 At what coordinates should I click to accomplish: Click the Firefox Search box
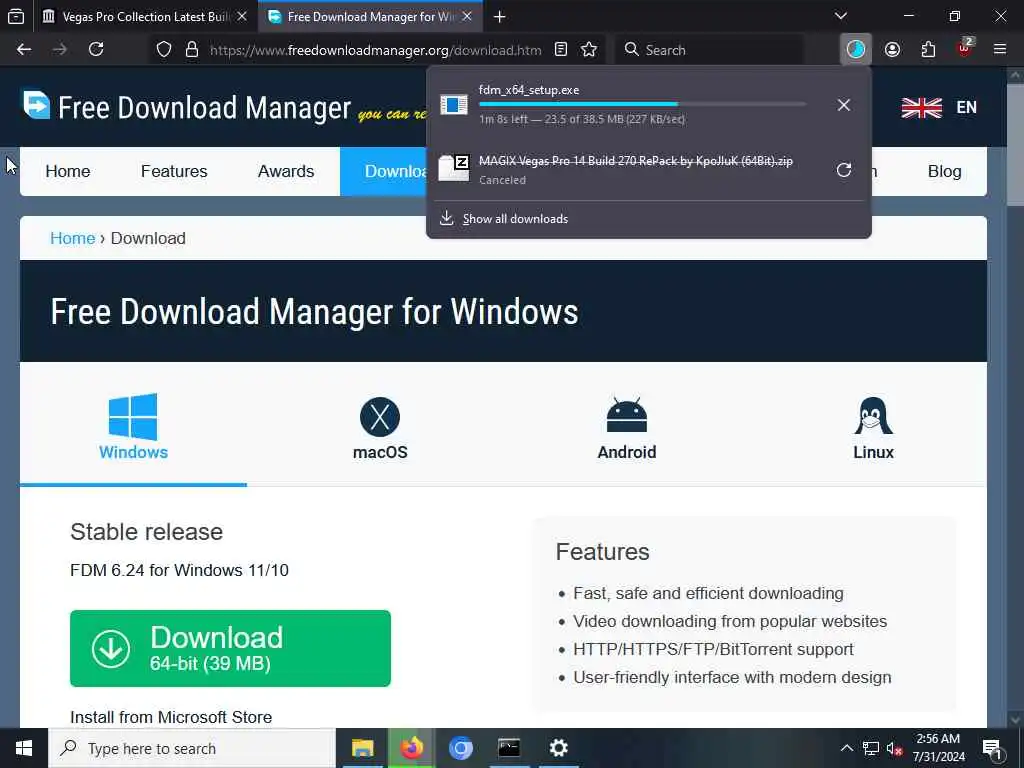pos(709,50)
